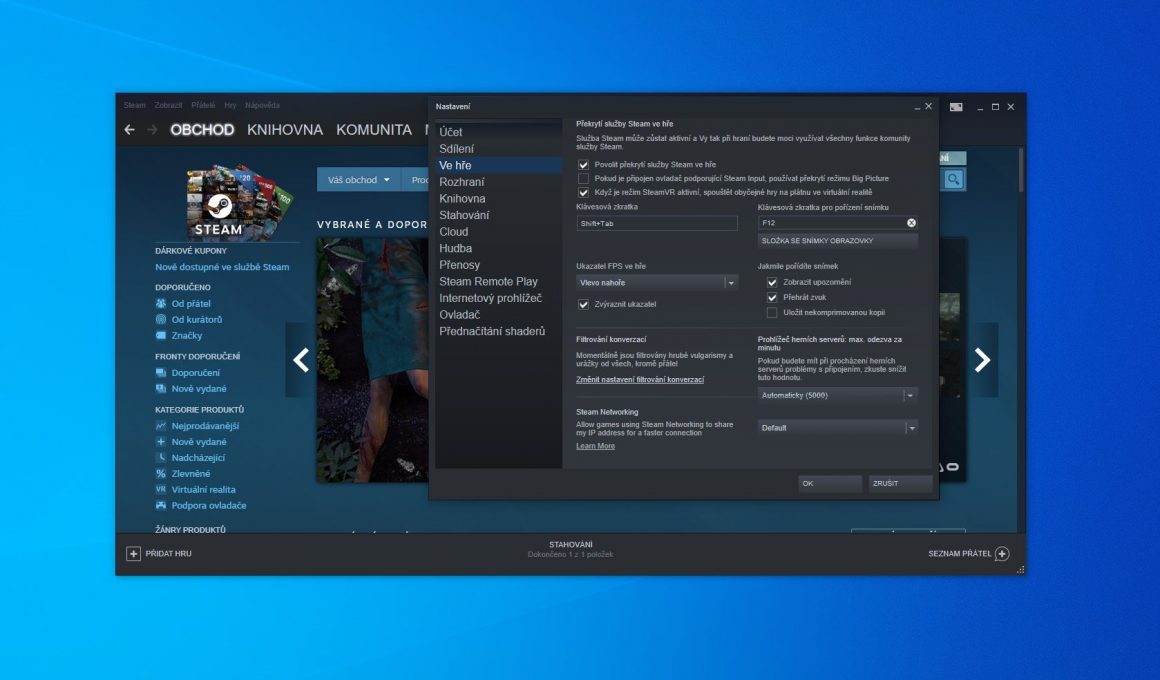Enable 'Uložit nekomprimovanou kopii' checkbox
The width and height of the screenshot is (1160, 680).
[772, 312]
